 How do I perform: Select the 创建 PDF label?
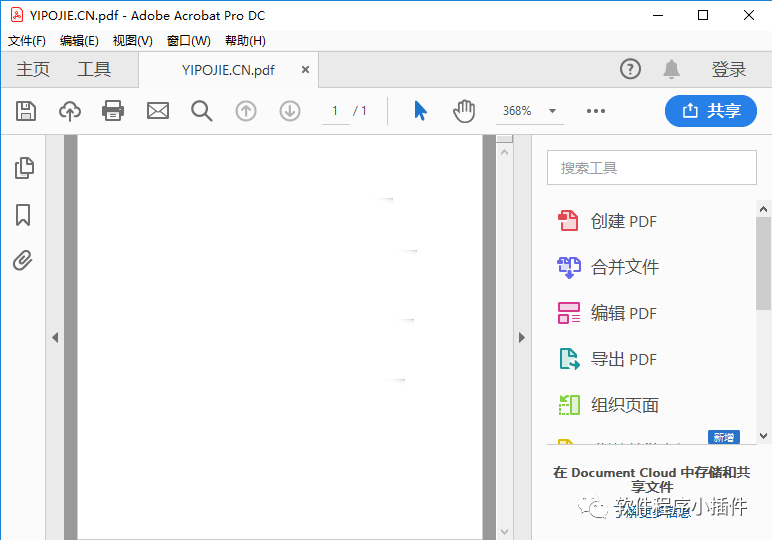pos(624,221)
